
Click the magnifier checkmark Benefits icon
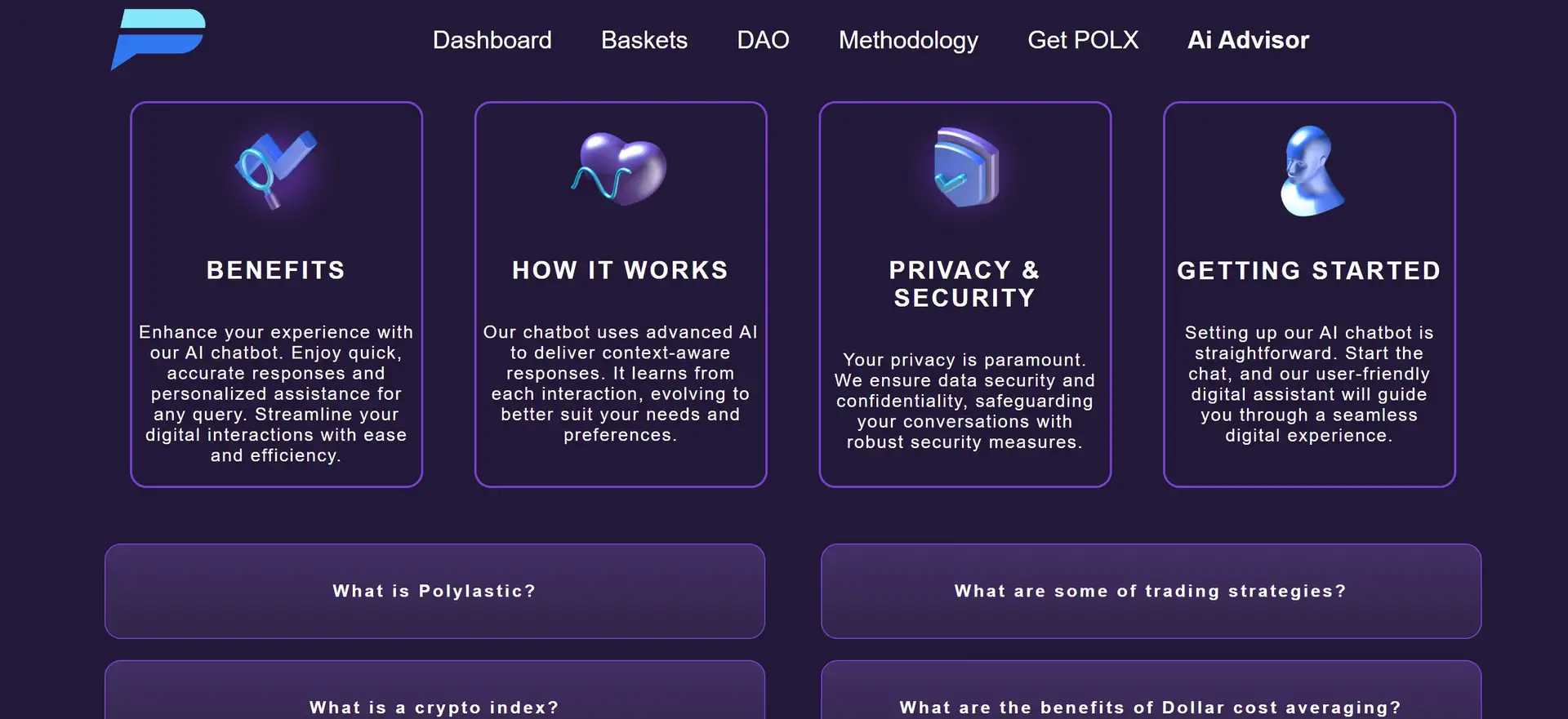tap(275, 169)
